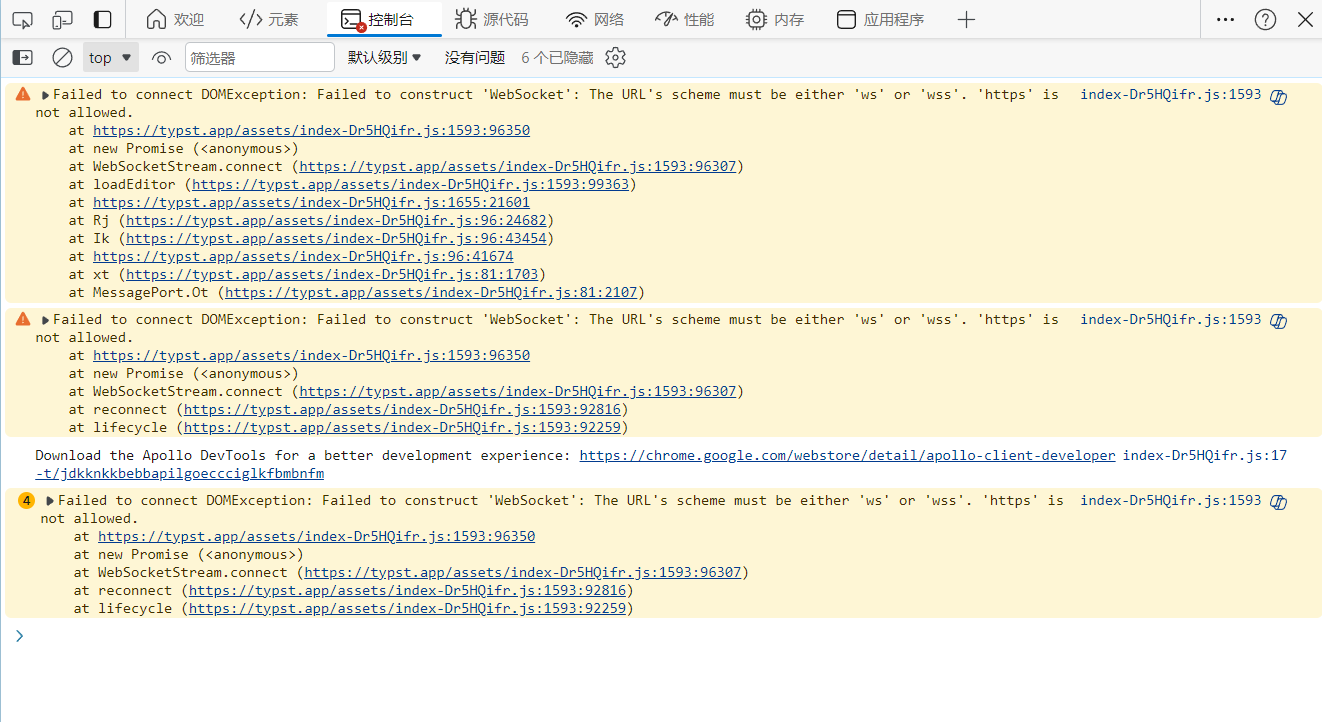Click Copilot explain icon on grouped warning
The width and height of the screenshot is (1322, 722).
pos(1278,502)
